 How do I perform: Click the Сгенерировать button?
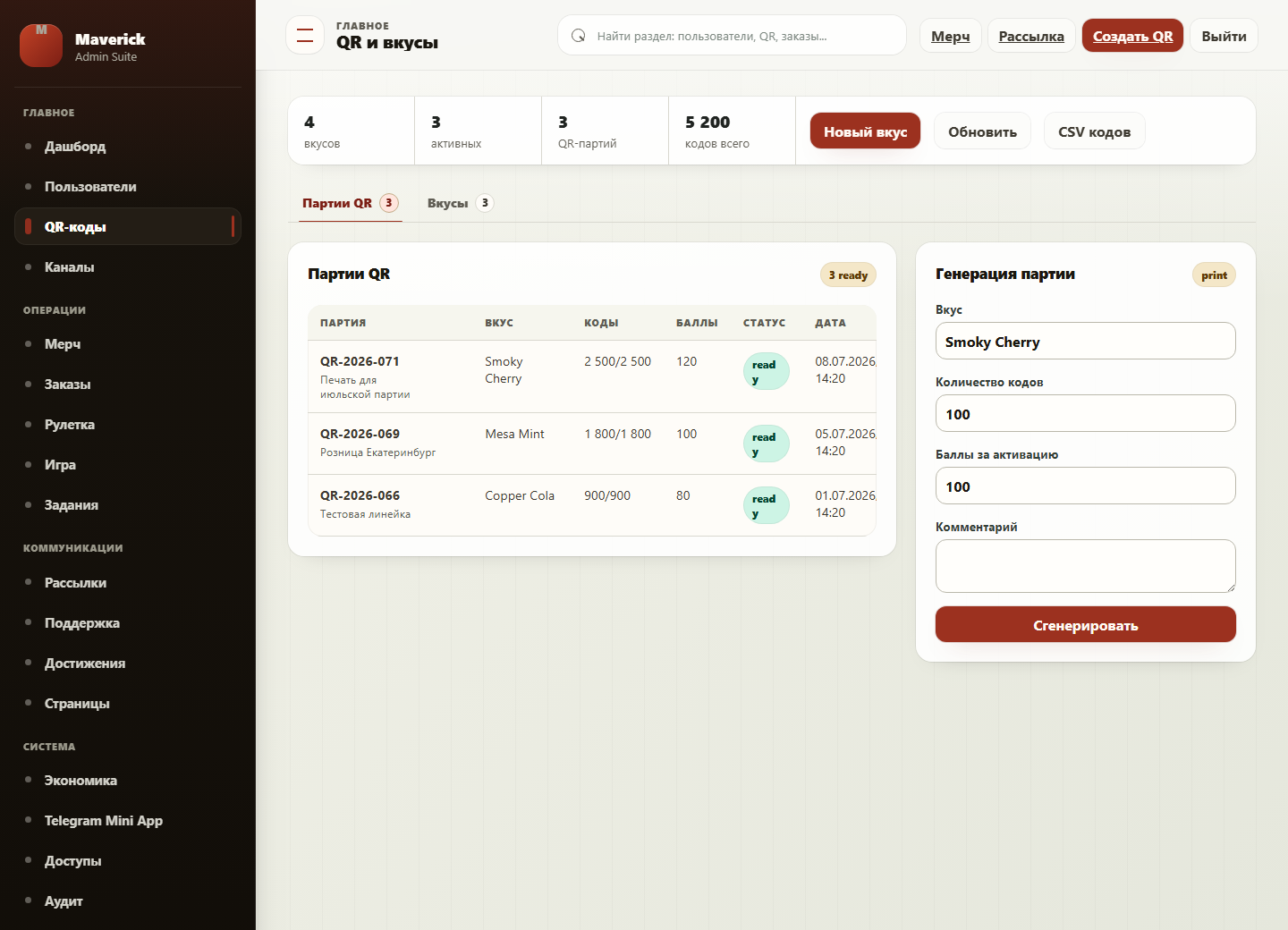[1085, 624]
